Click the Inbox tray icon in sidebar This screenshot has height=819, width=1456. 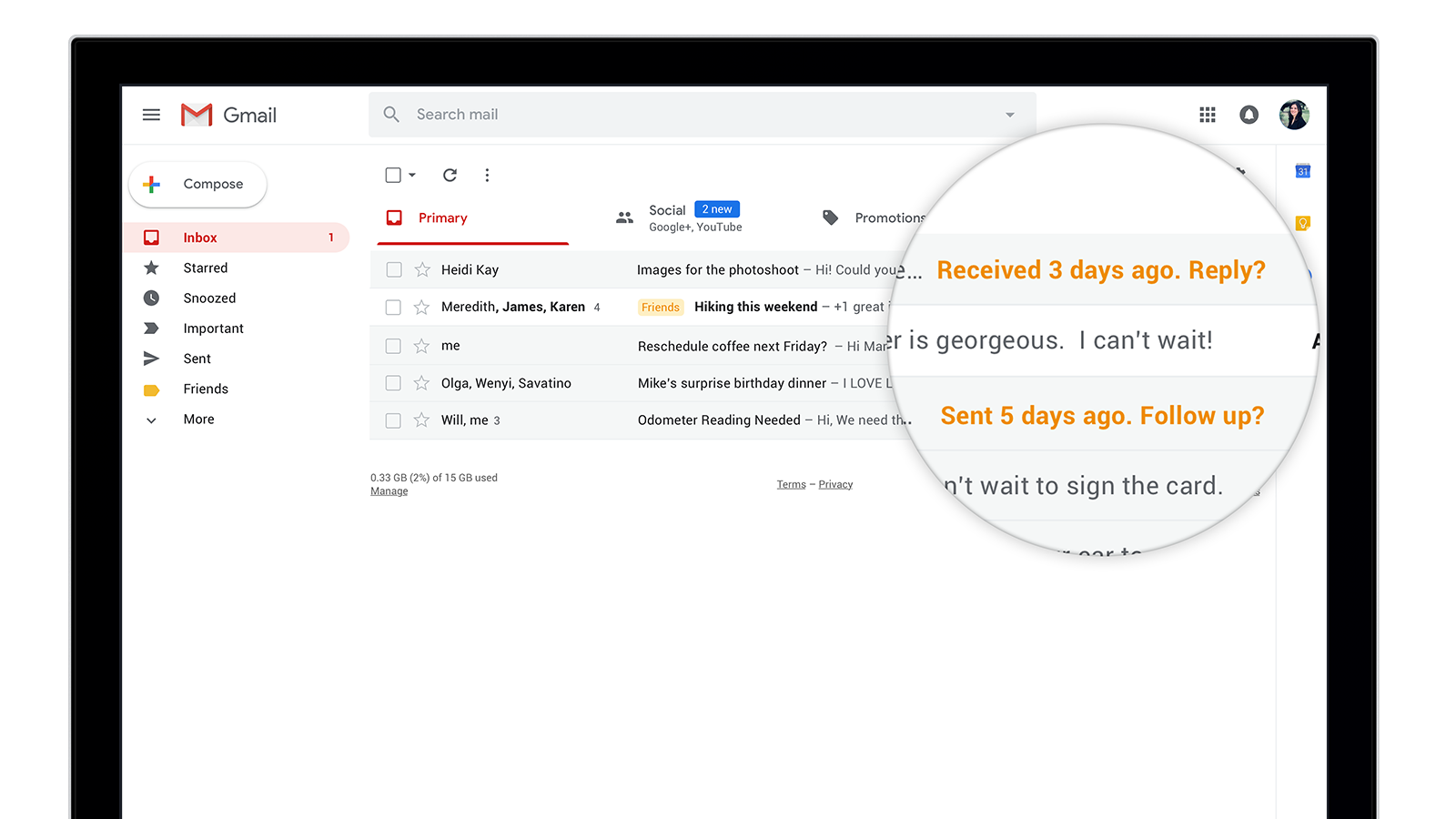(151, 238)
